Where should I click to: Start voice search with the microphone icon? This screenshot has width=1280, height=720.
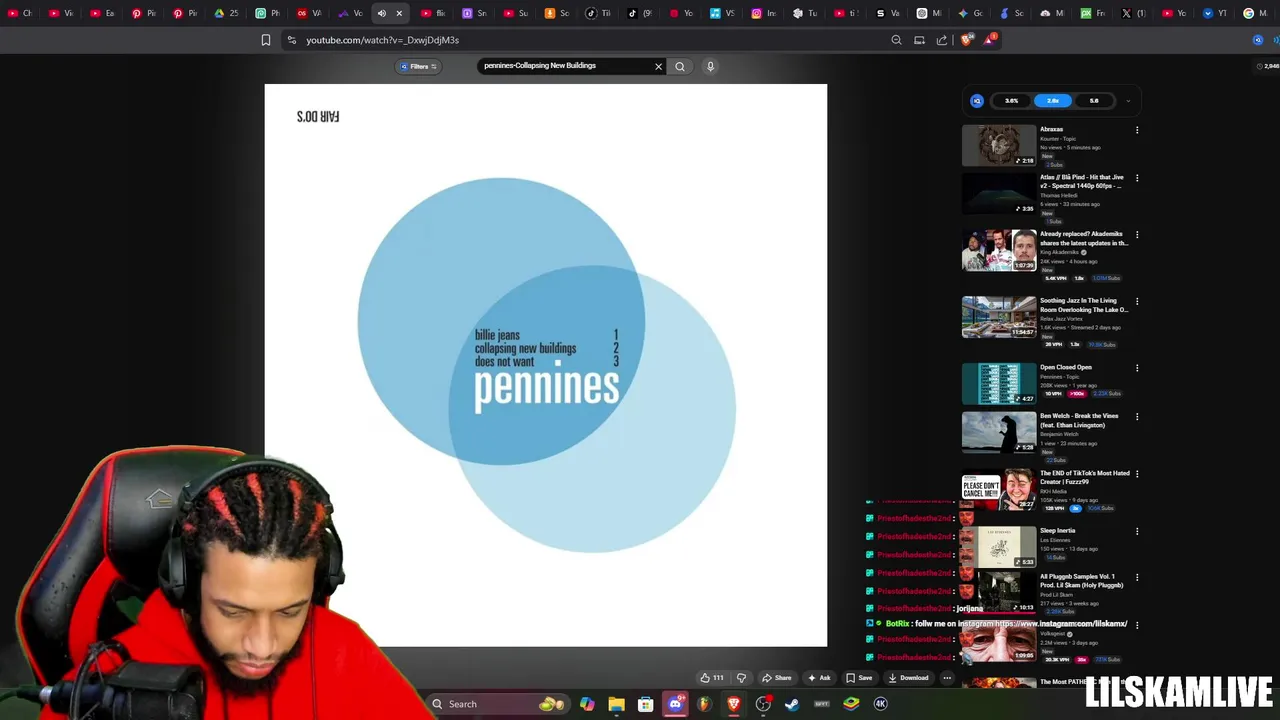coord(710,66)
